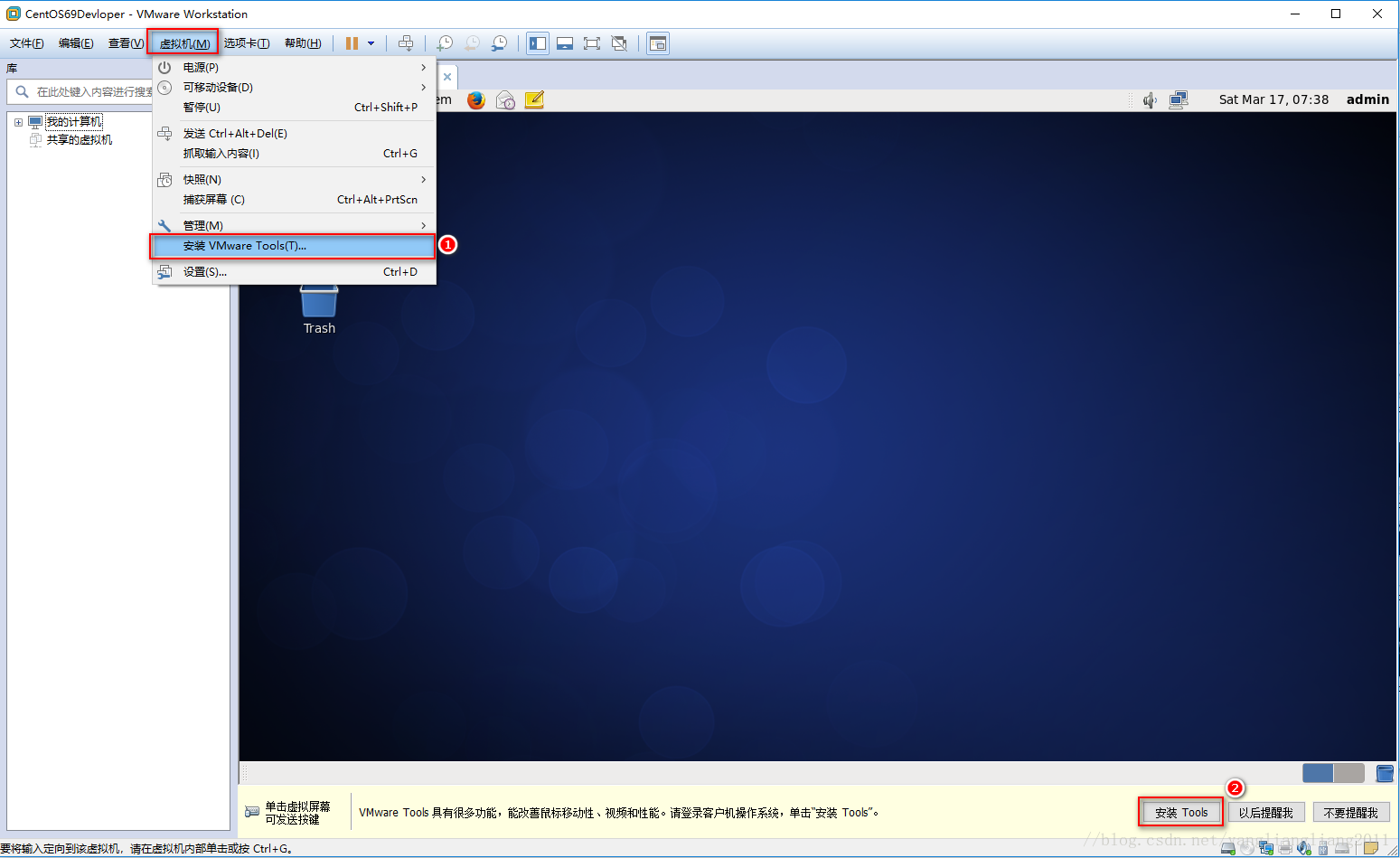Viewport: 1400px width, 858px height.
Task: Open the snapshot manager toolbar icon
Action: pos(499,43)
